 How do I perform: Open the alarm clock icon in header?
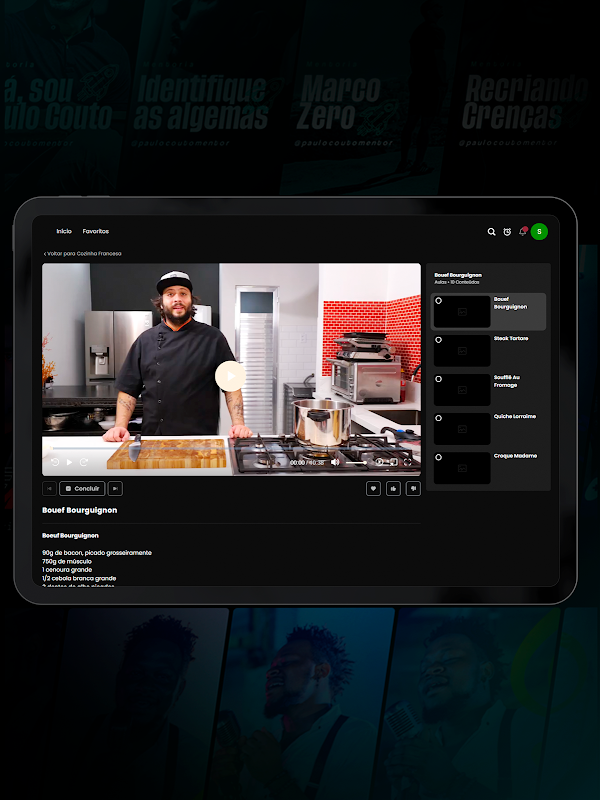[507, 232]
